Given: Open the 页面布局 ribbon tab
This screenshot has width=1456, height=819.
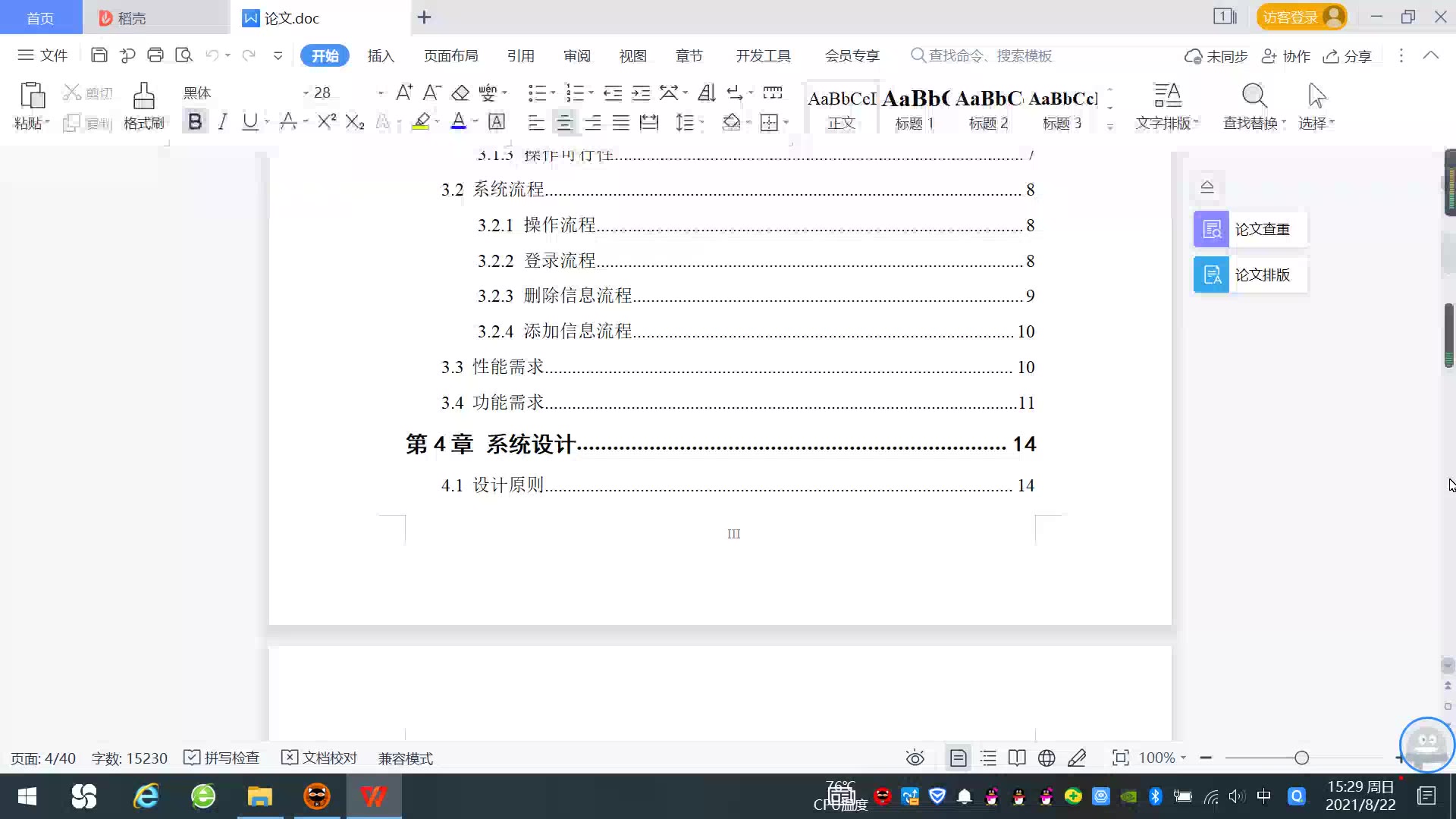Looking at the screenshot, I should tap(450, 56).
